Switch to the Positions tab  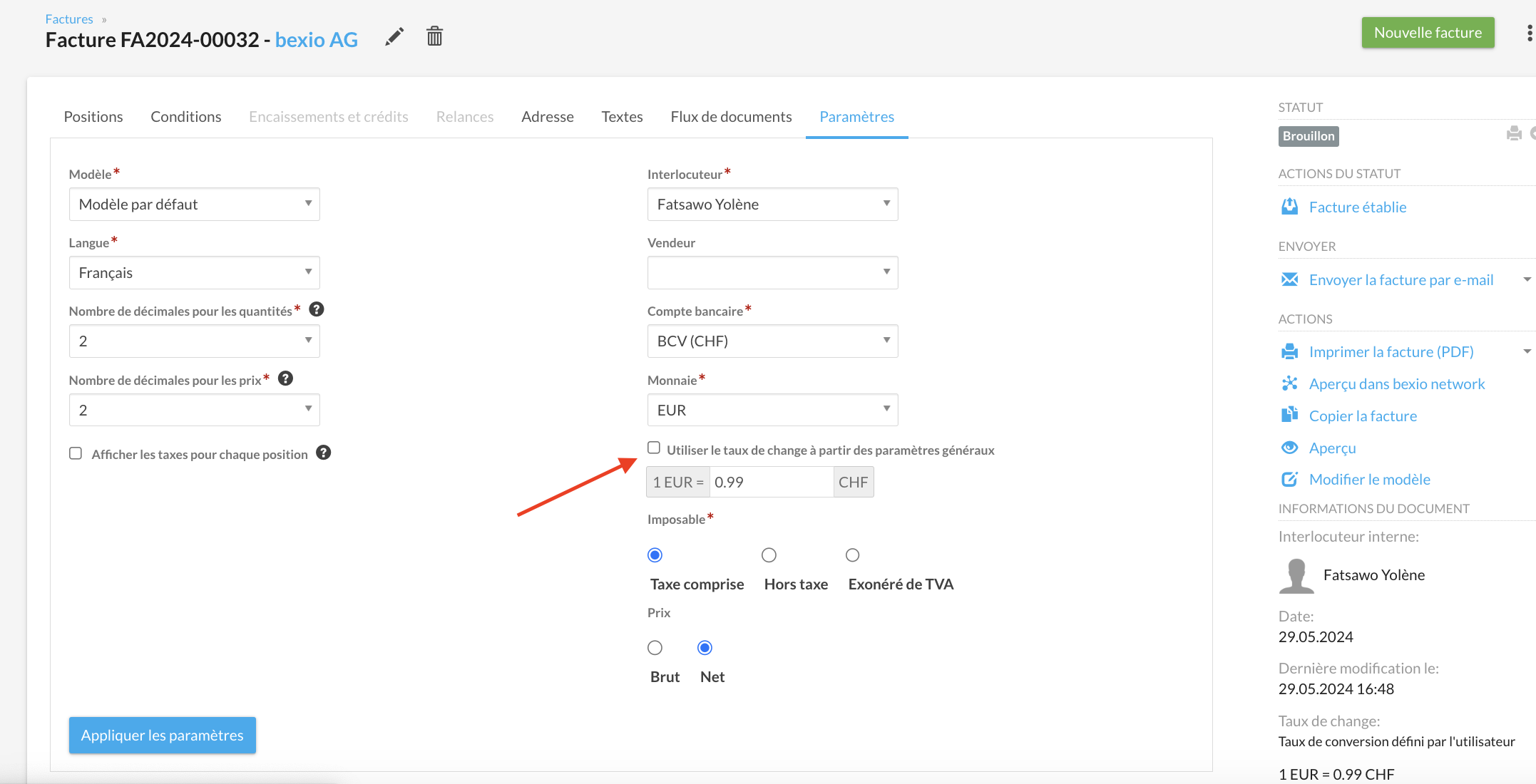(x=93, y=117)
